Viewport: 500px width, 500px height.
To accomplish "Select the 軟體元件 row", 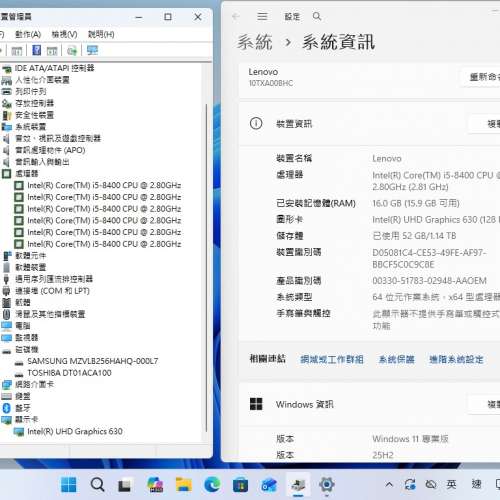I will click(31, 256).
